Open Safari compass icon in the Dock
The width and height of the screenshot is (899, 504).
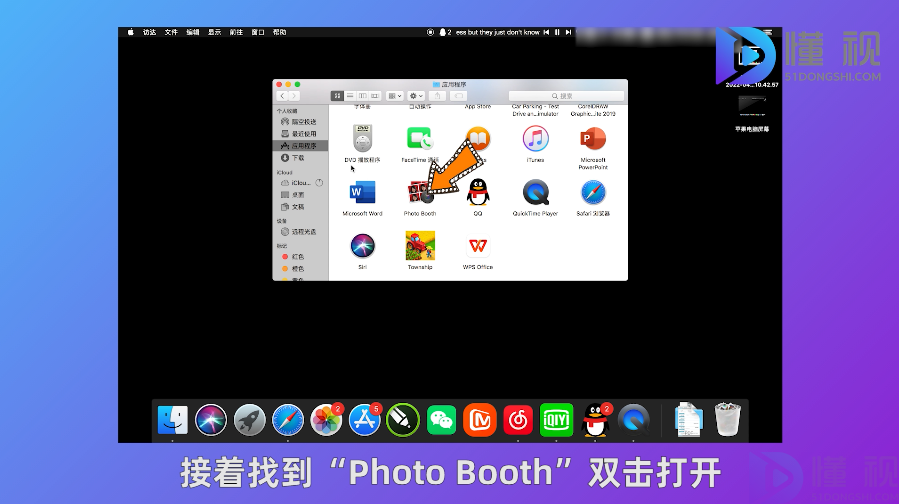click(288, 420)
